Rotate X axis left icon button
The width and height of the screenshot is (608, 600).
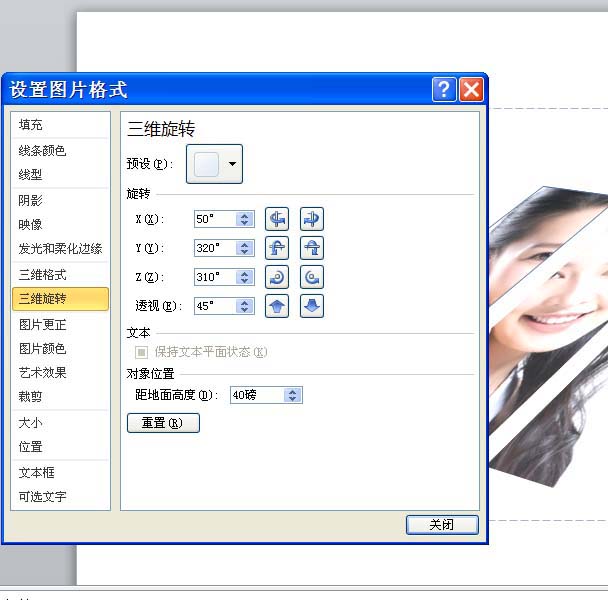276,219
